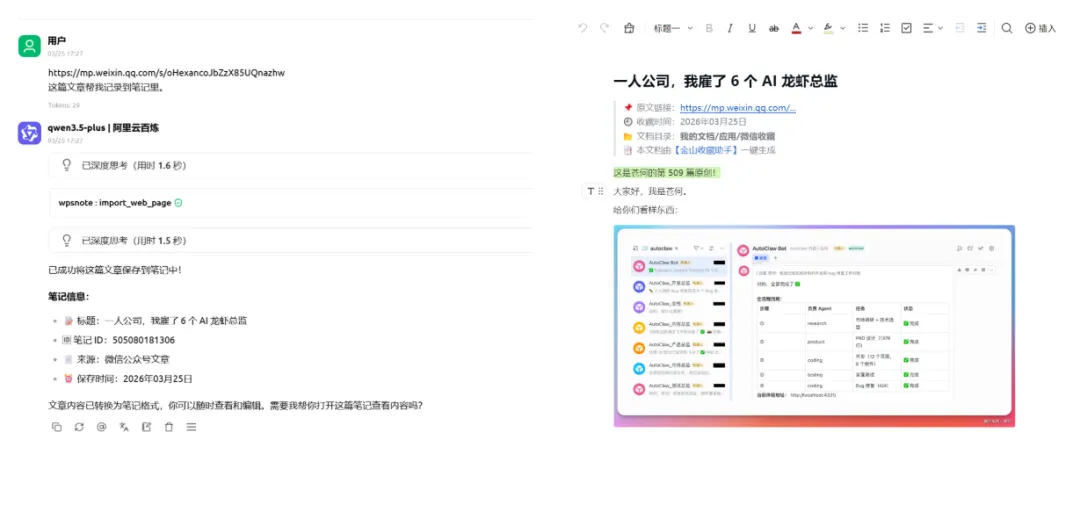Click the 收藏时间 2026年03月25日 line
The image size is (1080, 512).
coord(685,121)
